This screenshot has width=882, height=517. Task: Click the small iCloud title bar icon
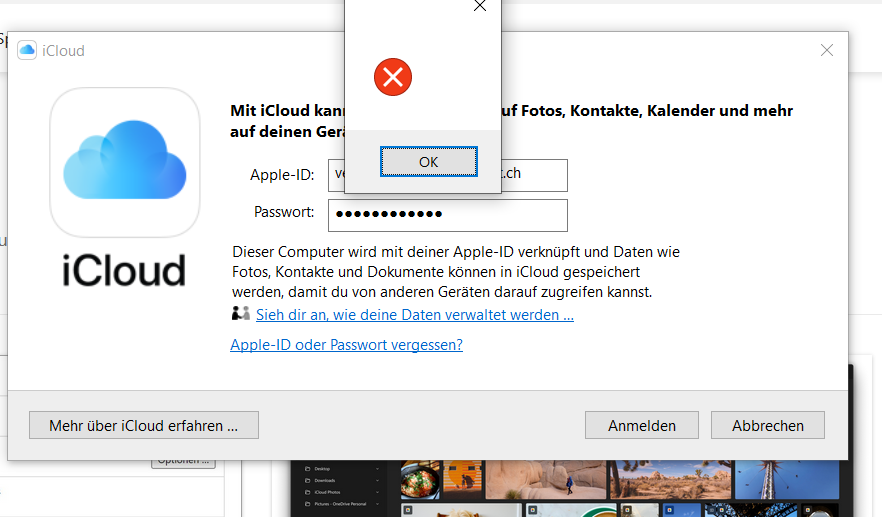(27, 50)
